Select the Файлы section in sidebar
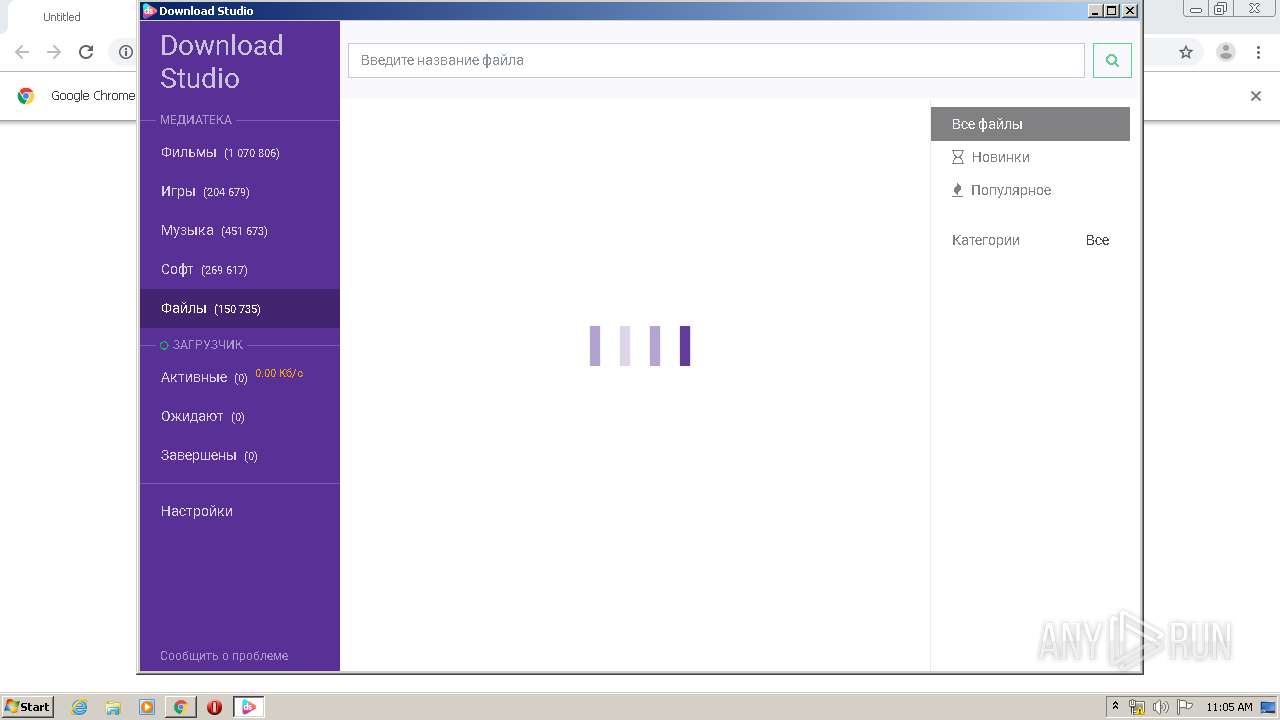The width and height of the screenshot is (1280, 720). click(x=240, y=309)
